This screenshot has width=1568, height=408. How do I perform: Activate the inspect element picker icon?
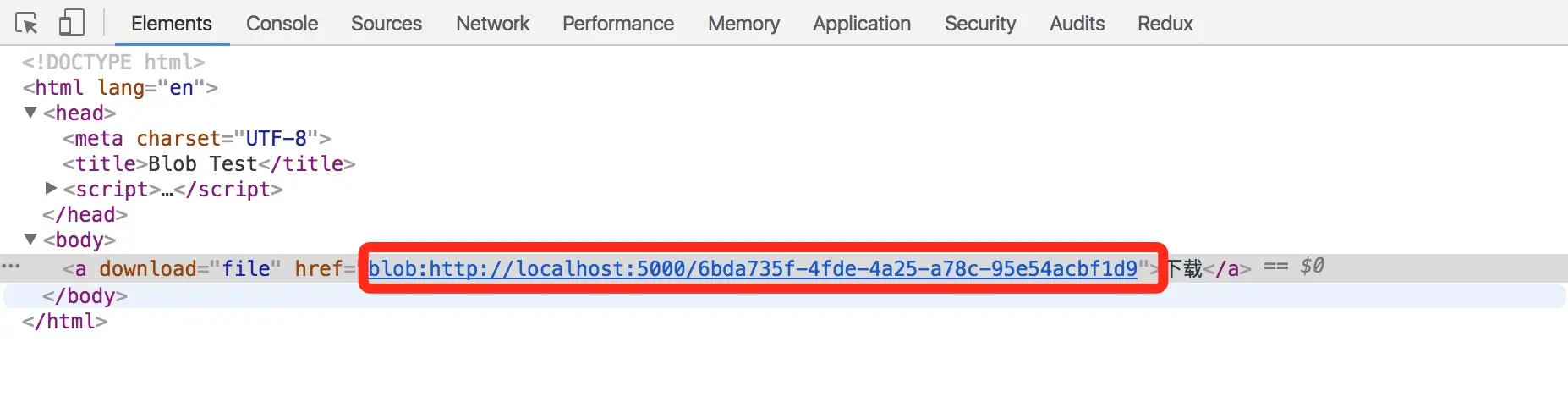tap(26, 23)
